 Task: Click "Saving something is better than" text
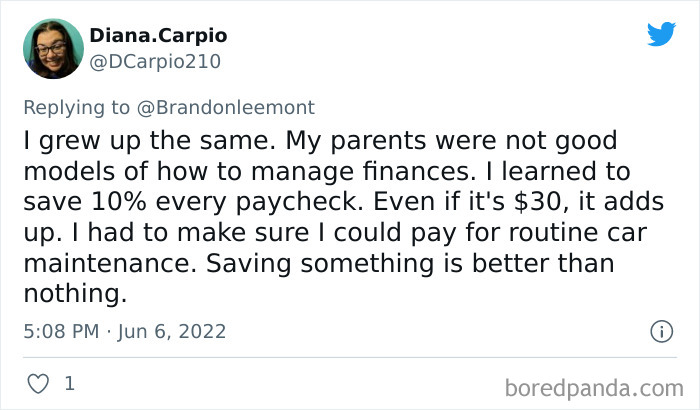point(435,264)
